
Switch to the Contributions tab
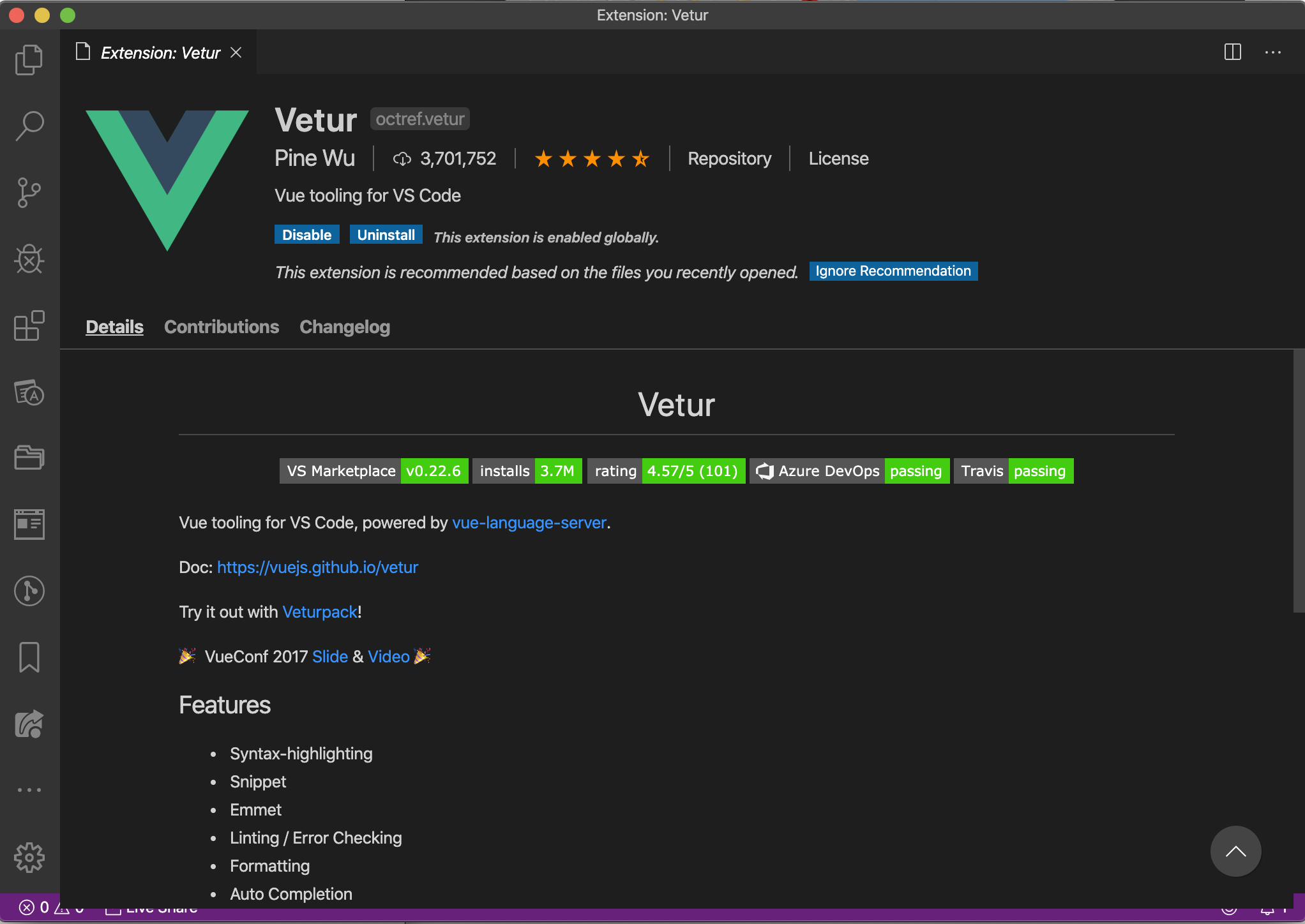[222, 327]
